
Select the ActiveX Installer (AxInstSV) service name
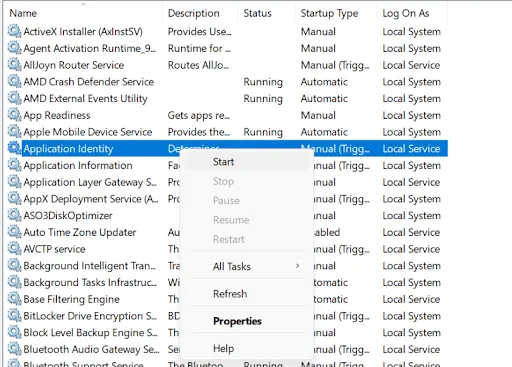pos(83,32)
